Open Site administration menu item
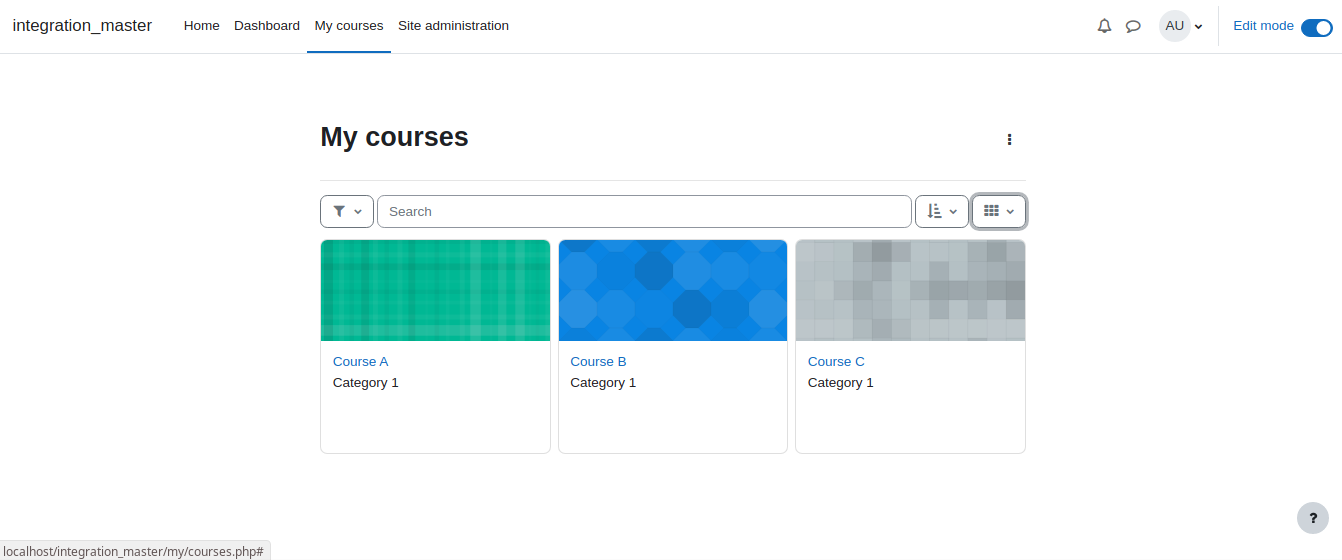 point(453,26)
